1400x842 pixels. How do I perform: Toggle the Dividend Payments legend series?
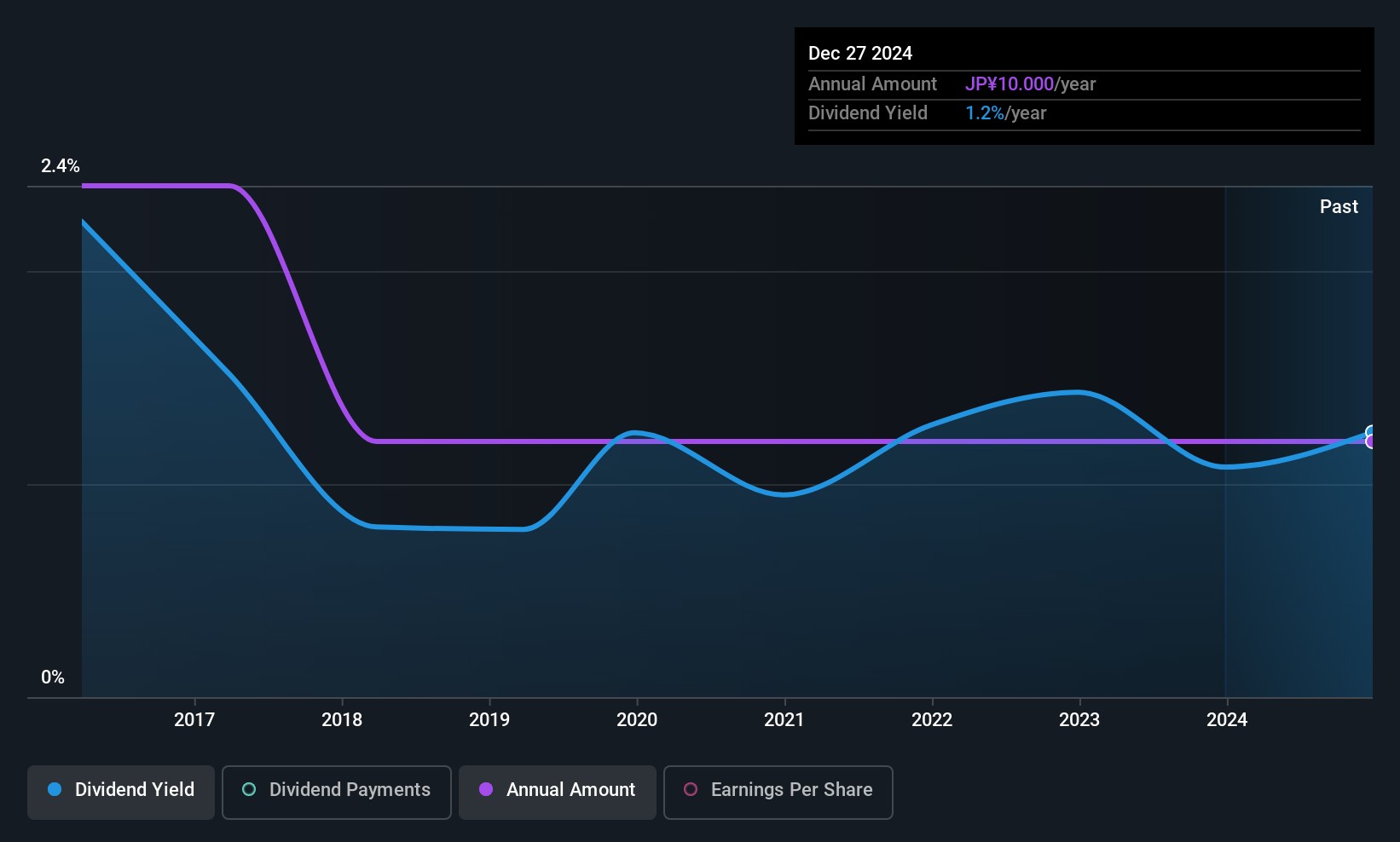(337, 793)
